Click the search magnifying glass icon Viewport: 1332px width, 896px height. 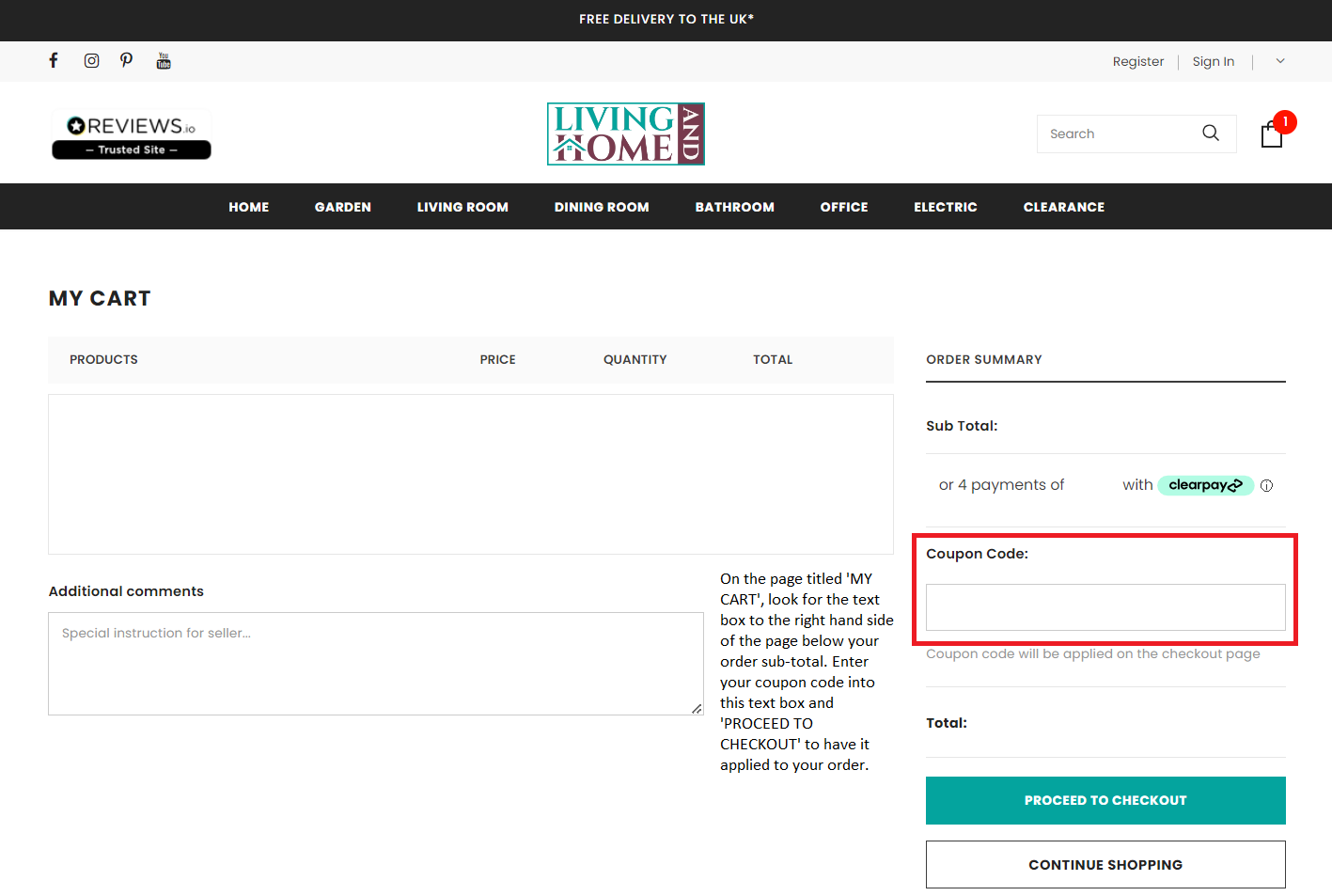click(x=1211, y=134)
